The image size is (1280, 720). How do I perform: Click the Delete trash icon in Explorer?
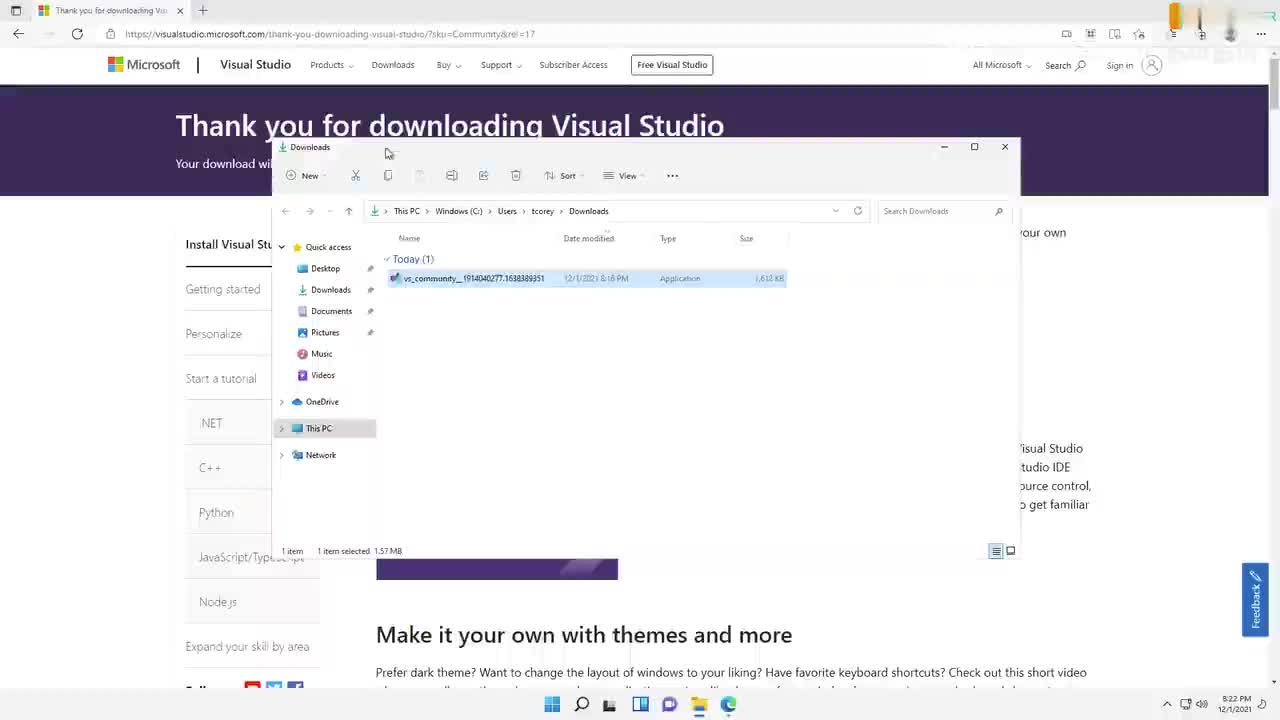tap(516, 176)
